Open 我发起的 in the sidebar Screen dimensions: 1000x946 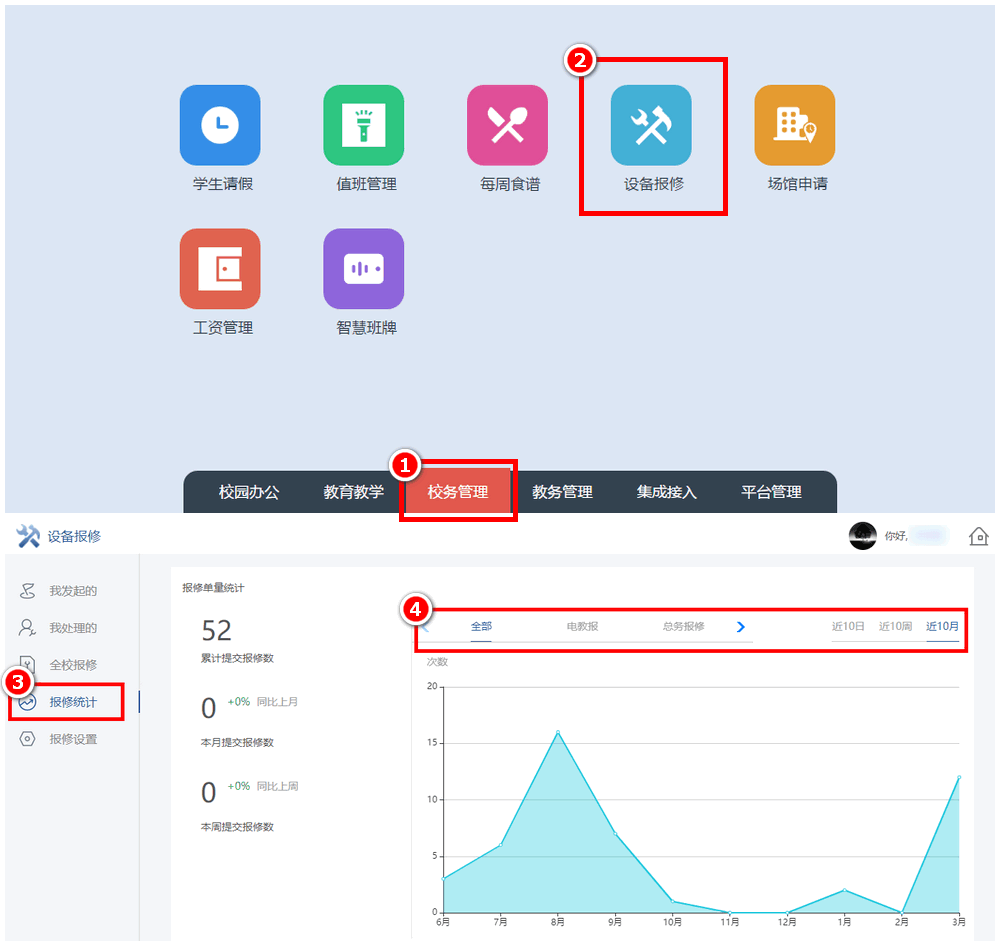click(73, 591)
